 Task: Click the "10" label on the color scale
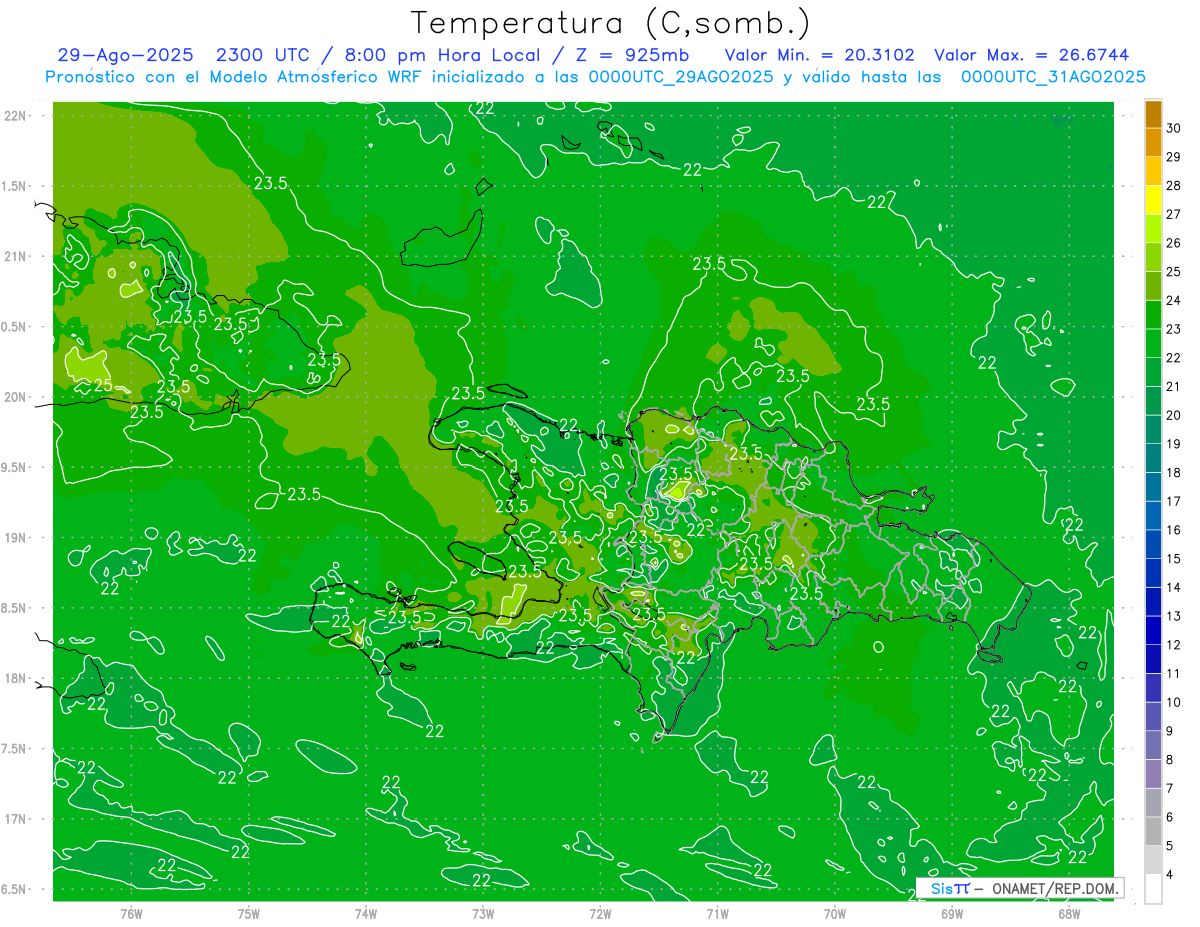click(1174, 703)
